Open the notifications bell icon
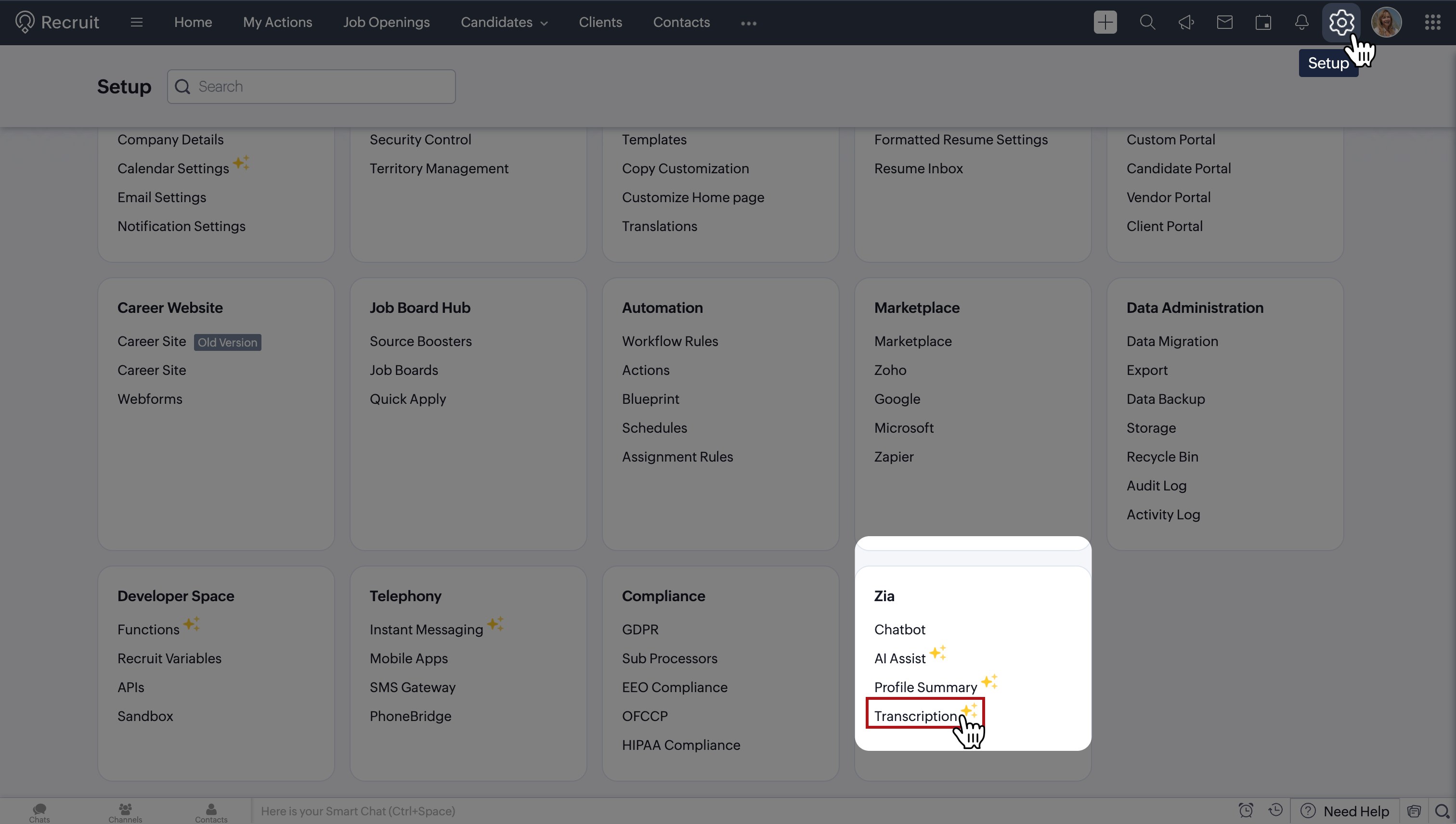 pos(1301,23)
